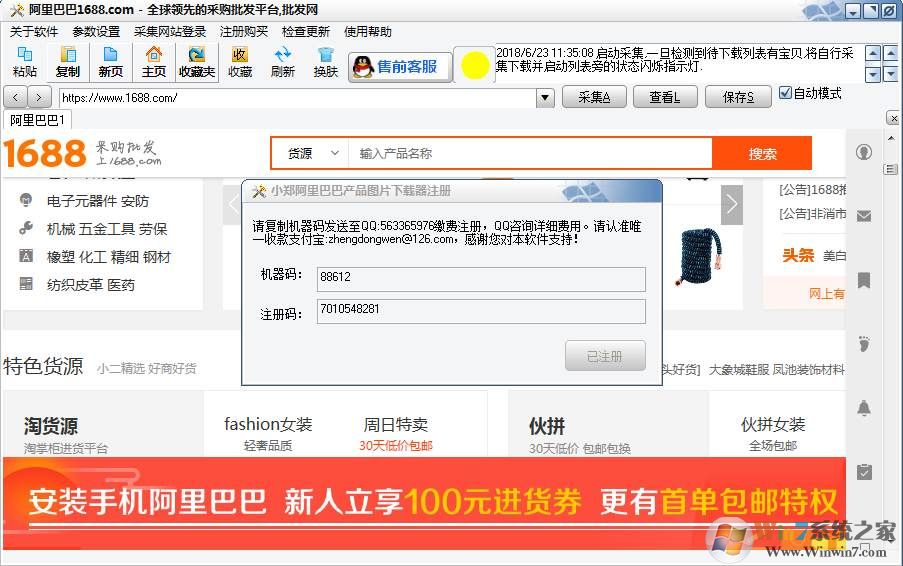Image resolution: width=903 pixels, height=566 pixels.
Task: Click the app mobile install promo banner
Action: click(x=424, y=503)
